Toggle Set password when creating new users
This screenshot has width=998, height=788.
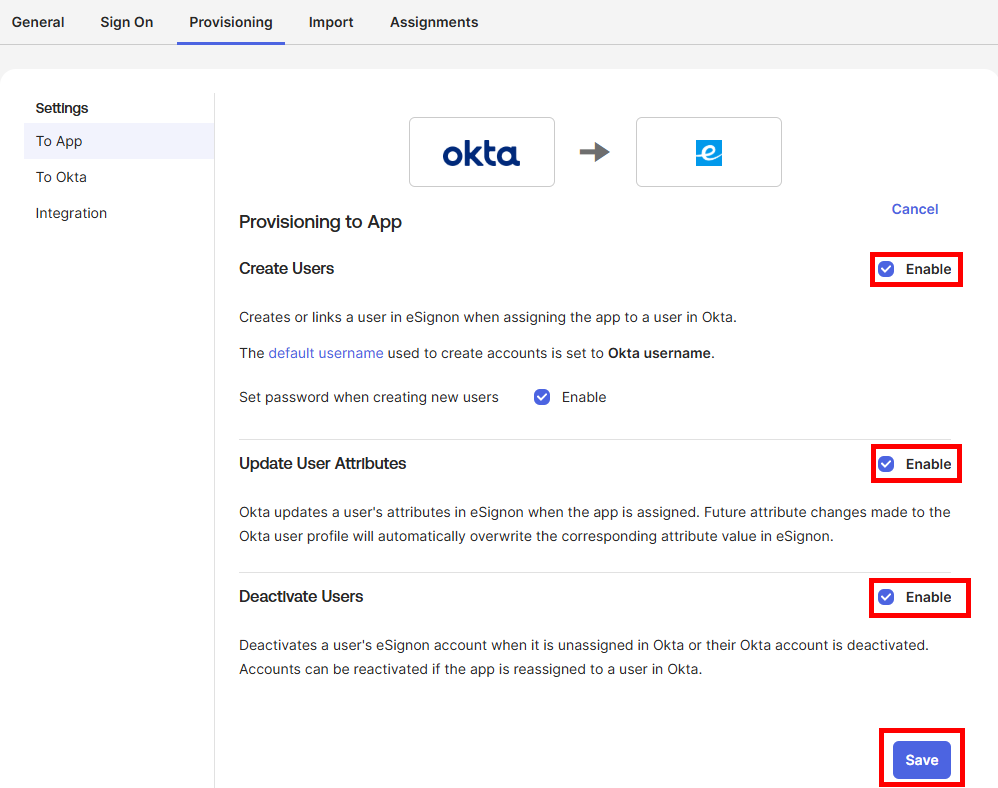(542, 397)
